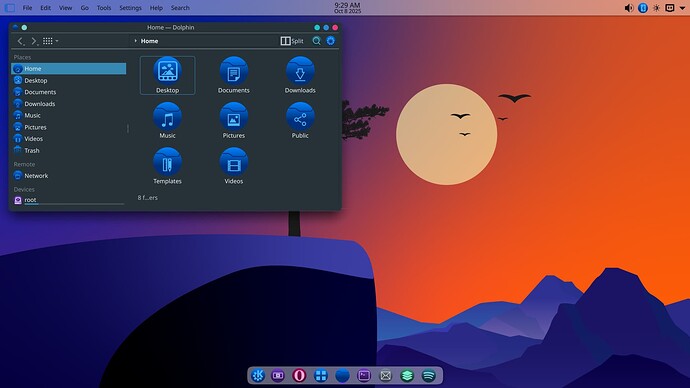Open Network under Remote
690x388 pixels.
pyautogui.click(x=69, y=176)
